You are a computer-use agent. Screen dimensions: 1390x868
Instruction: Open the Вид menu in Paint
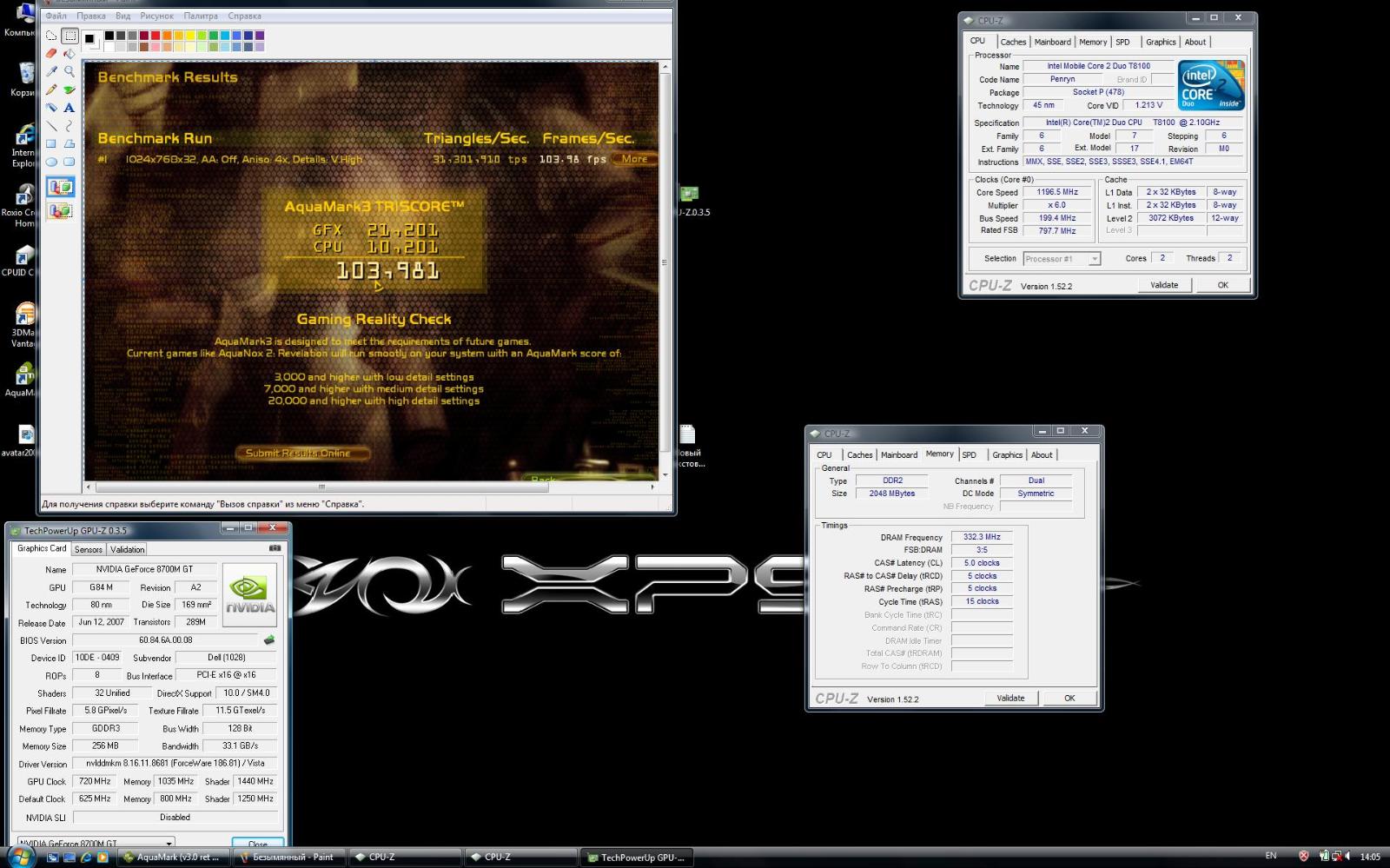(x=123, y=16)
